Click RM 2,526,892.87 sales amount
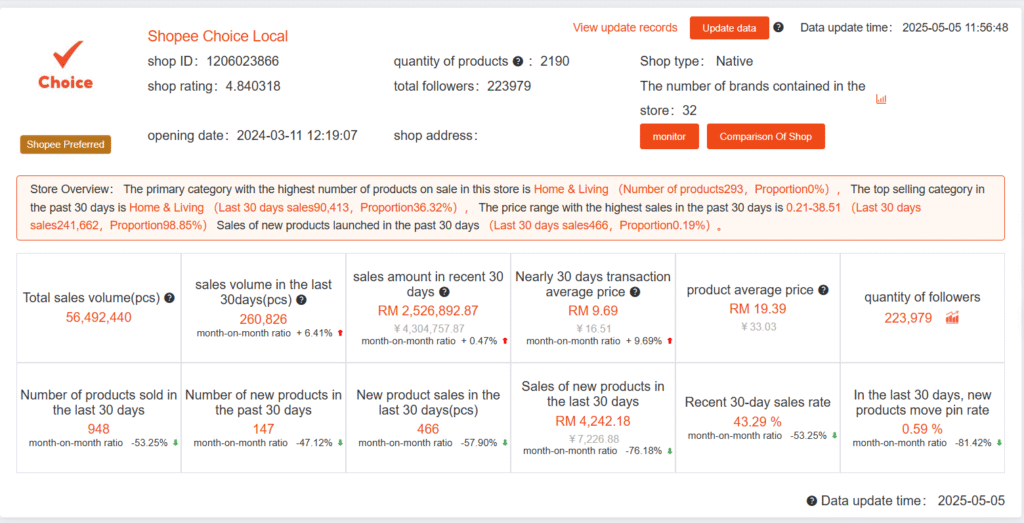The image size is (1024, 523). (x=428, y=311)
